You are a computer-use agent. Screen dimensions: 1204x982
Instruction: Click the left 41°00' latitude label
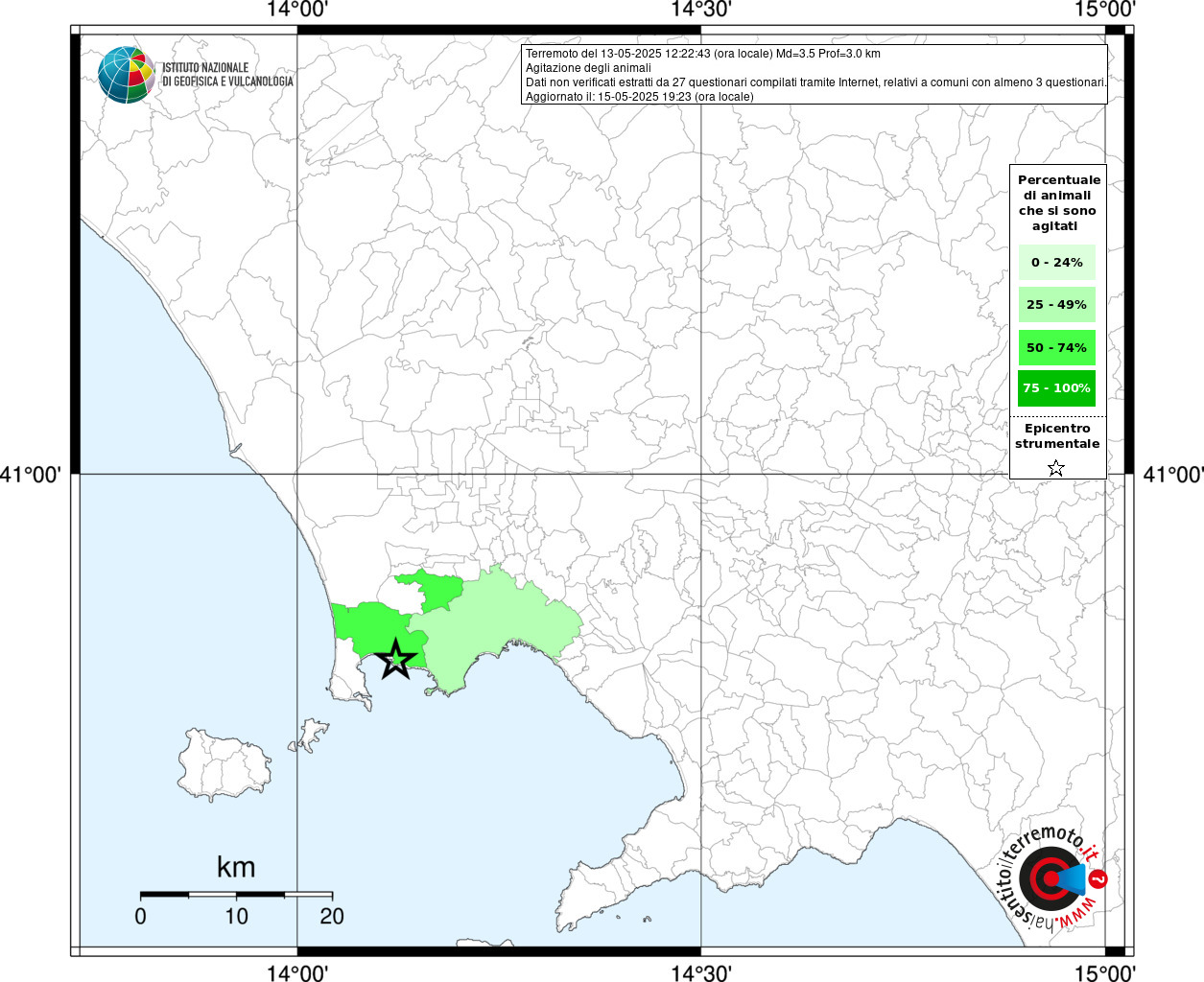(32, 474)
